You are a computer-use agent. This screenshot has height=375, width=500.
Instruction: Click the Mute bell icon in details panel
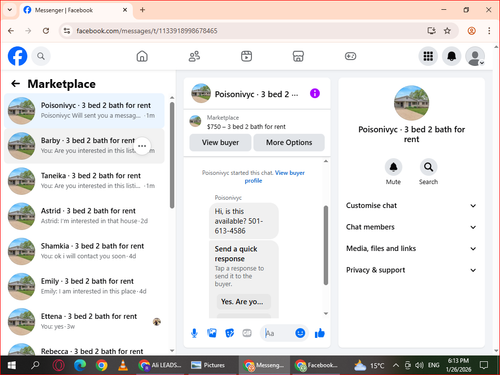(393, 167)
